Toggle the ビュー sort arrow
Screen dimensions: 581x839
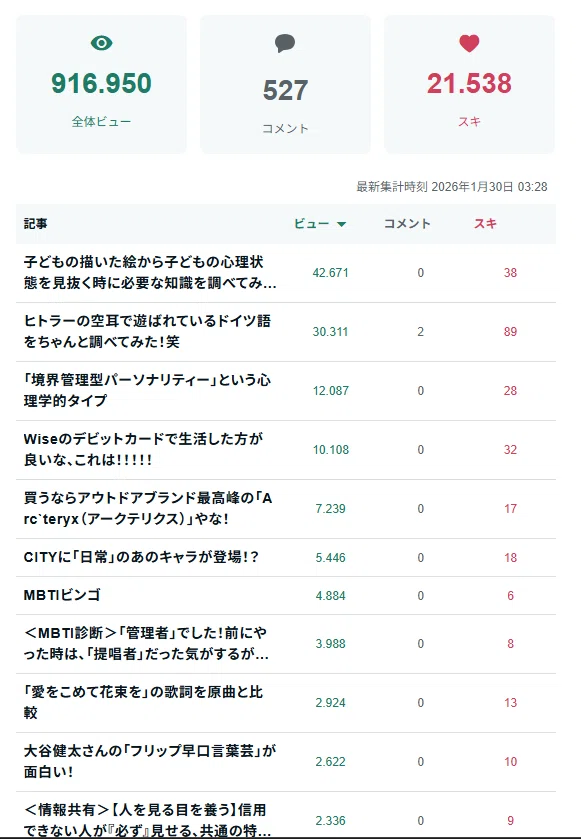[x=341, y=224]
